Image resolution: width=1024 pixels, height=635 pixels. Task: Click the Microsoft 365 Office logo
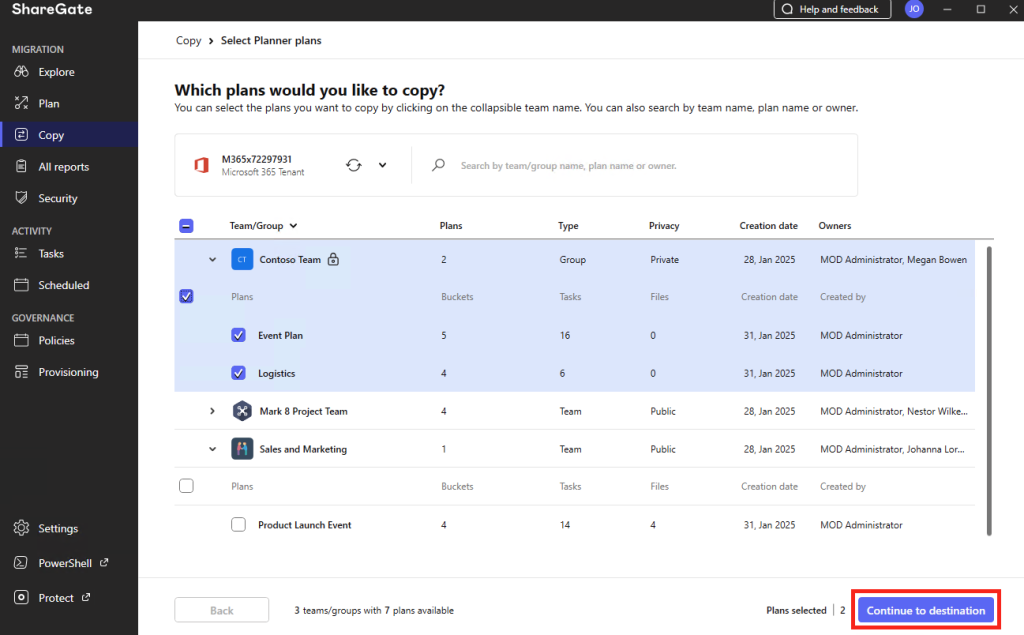(x=201, y=165)
